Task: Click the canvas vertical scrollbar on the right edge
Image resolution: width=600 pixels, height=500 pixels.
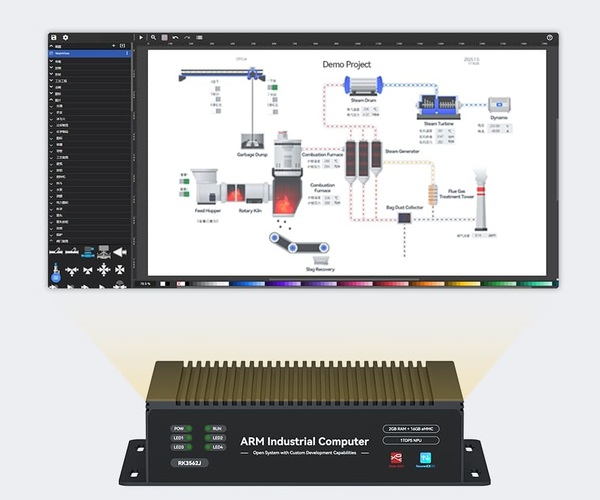Action: 556,161
